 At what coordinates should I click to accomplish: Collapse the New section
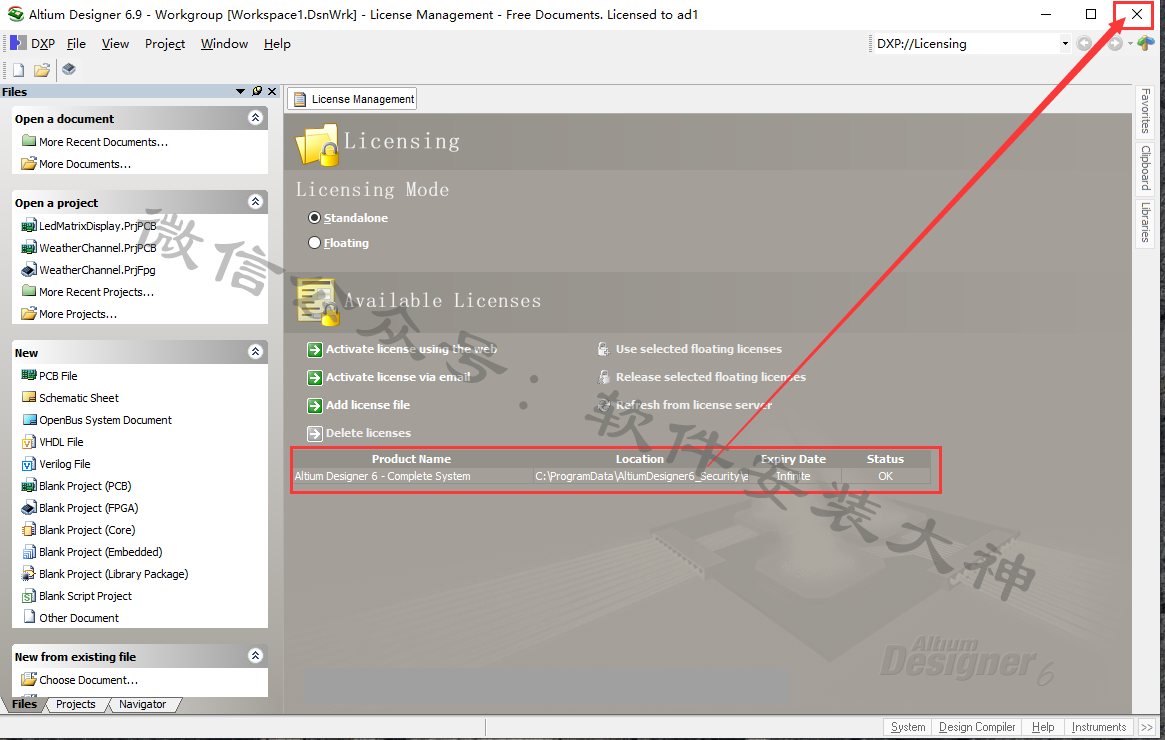coord(256,351)
